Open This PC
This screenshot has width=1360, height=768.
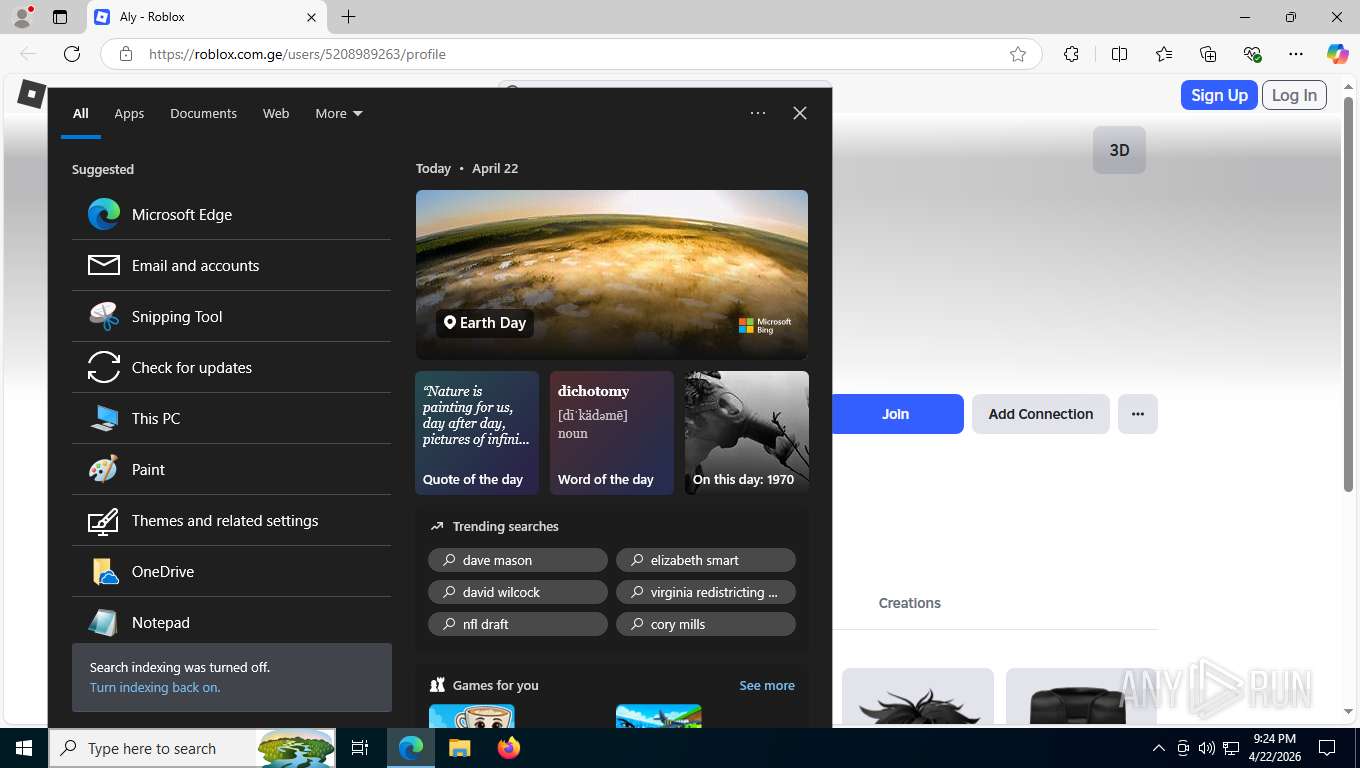coord(231,418)
